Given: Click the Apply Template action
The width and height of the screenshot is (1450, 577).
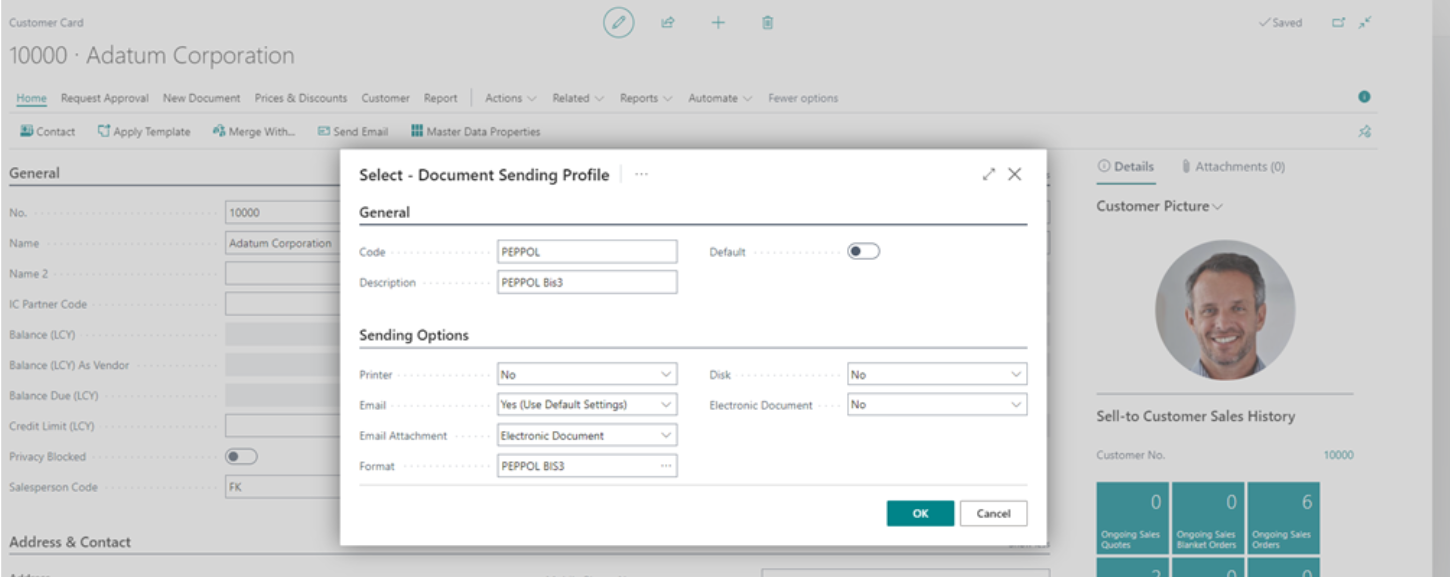Looking at the screenshot, I should [x=144, y=131].
